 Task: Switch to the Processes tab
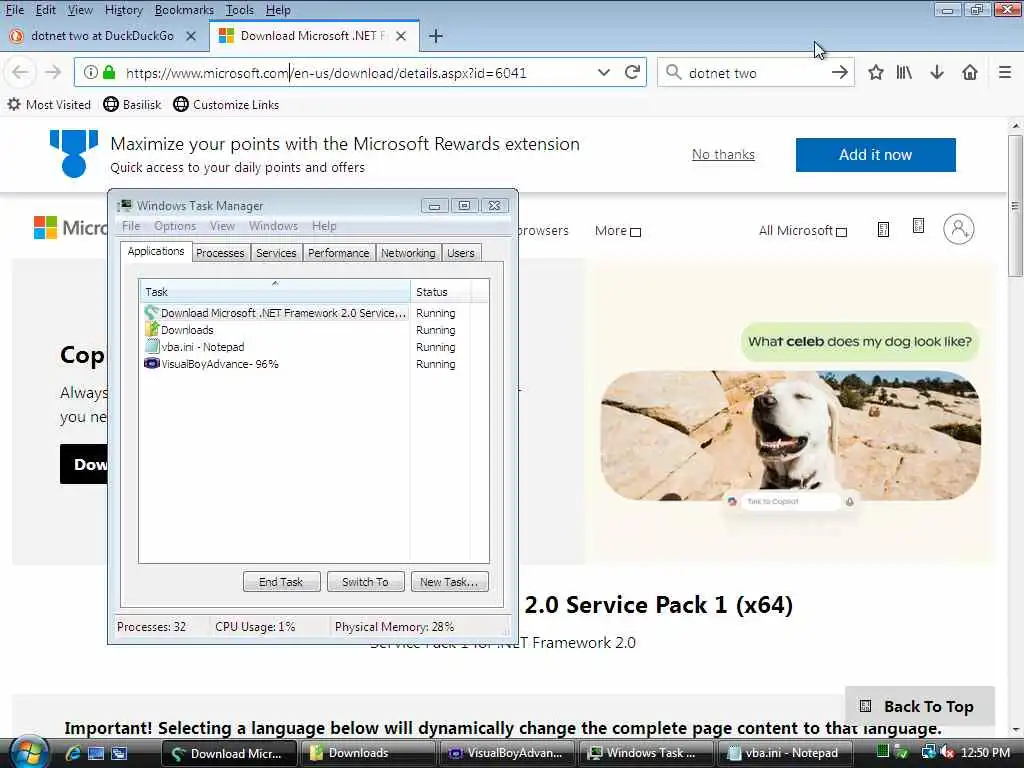220,253
